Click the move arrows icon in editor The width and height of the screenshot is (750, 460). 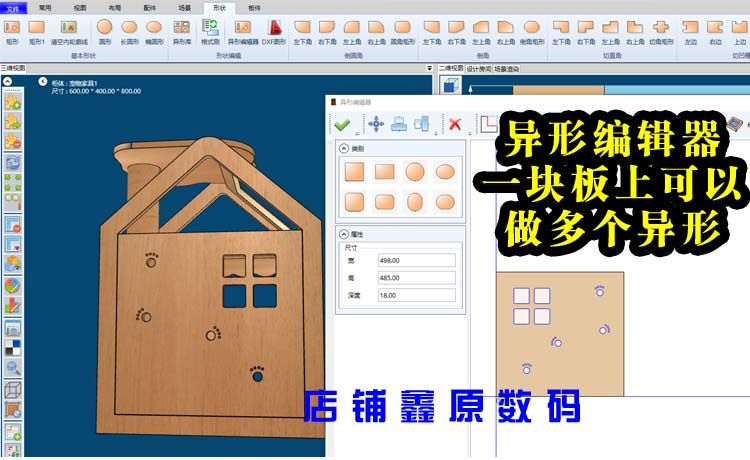click(x=376, y=124)
